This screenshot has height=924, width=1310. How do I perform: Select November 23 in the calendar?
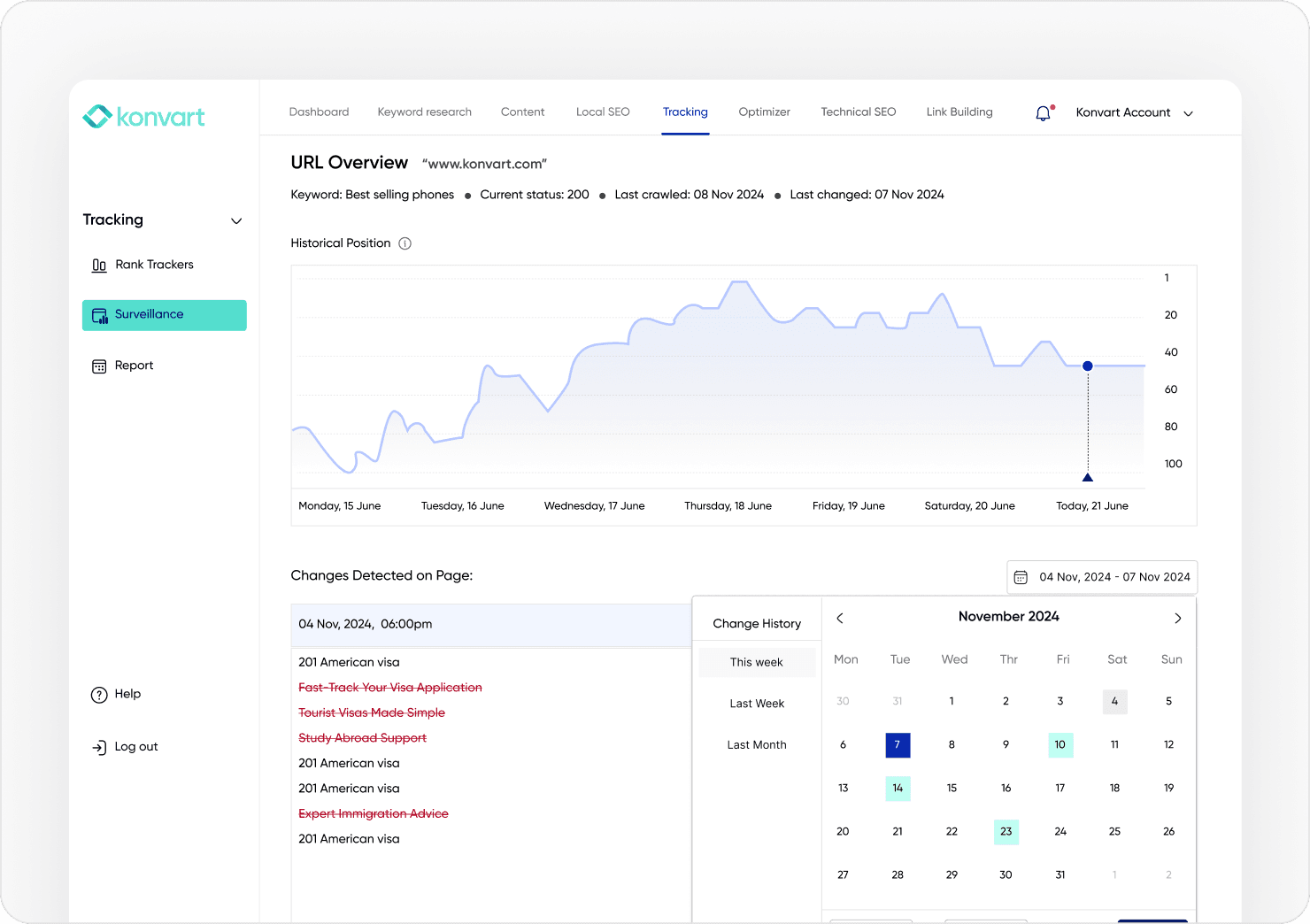1006,831
